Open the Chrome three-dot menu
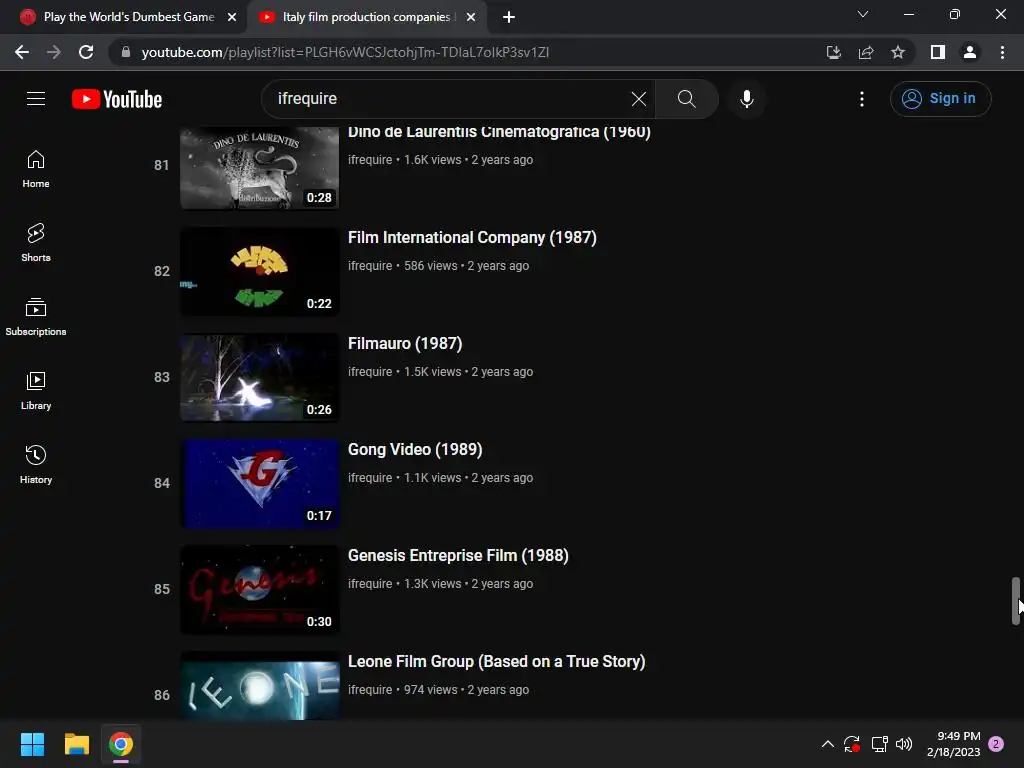Viewport: 1024px width, 768px height. [1002, 52]
